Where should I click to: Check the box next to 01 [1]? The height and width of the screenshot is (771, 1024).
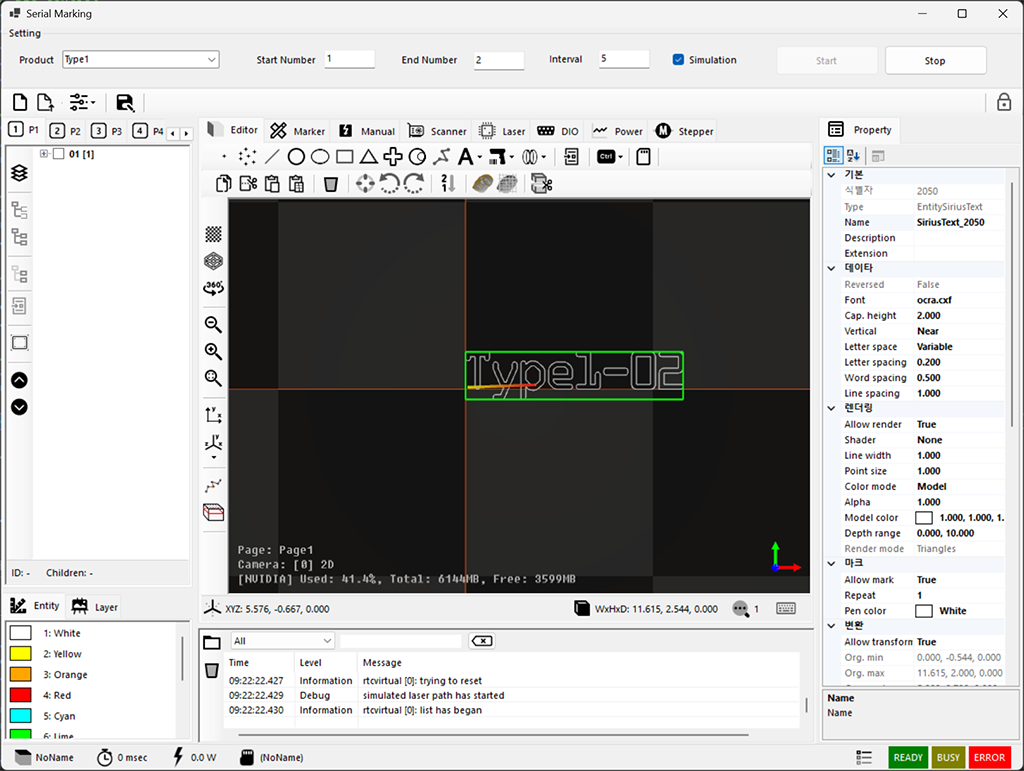pos(58,154)
